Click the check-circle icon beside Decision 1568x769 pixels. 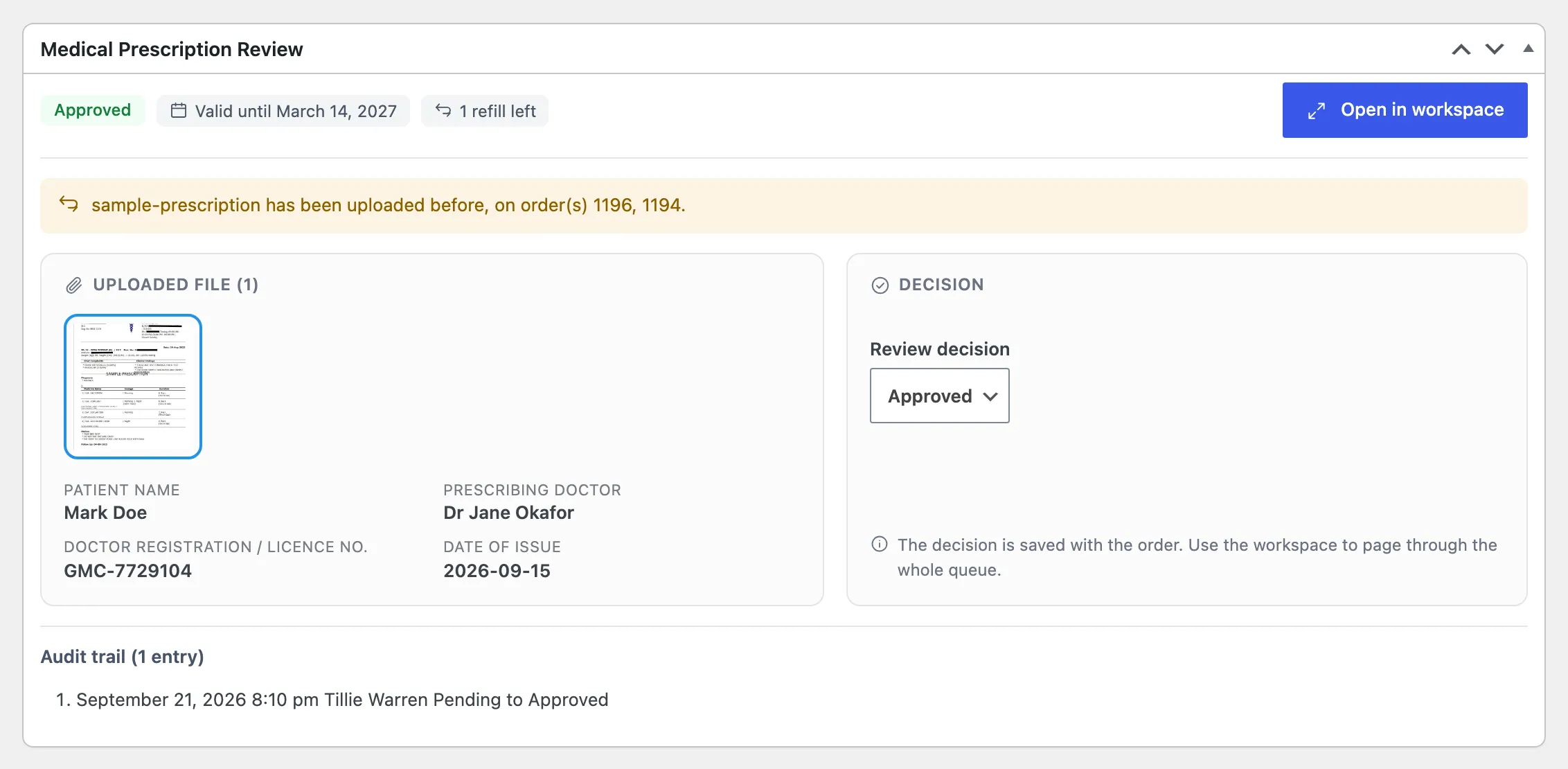coord(880,285)
